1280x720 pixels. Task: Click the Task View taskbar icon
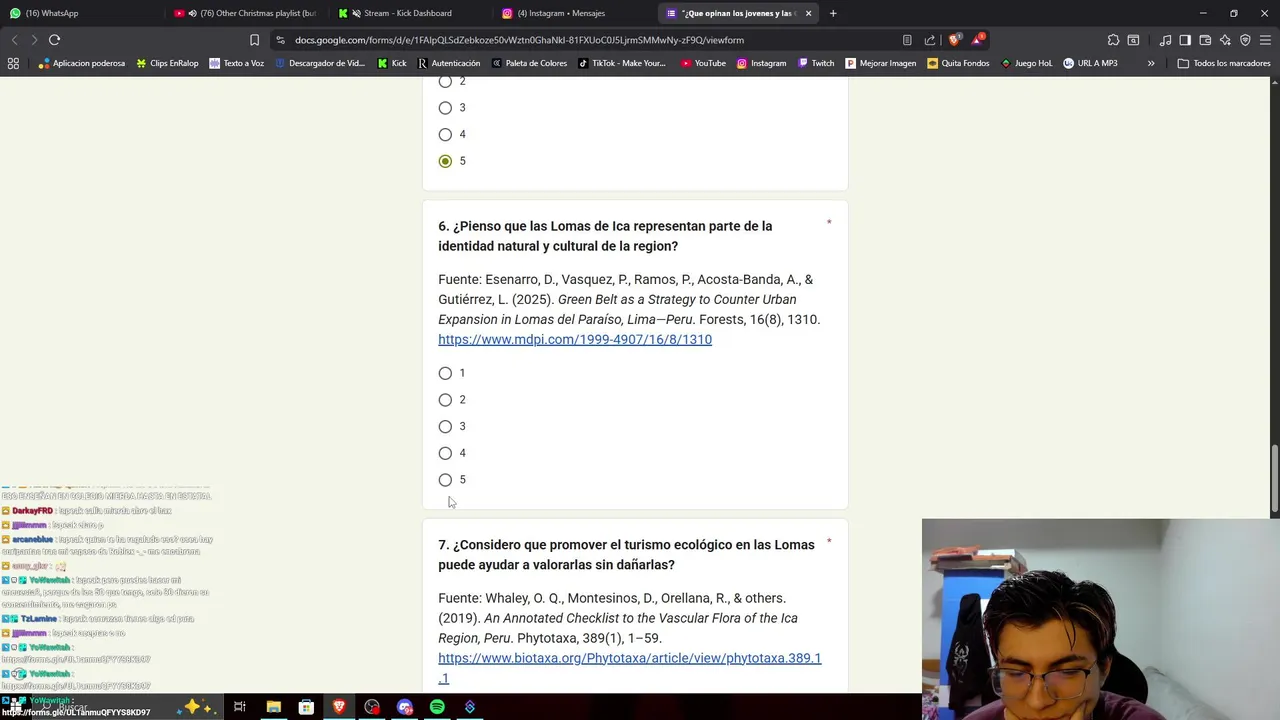[x=240, y=707]
